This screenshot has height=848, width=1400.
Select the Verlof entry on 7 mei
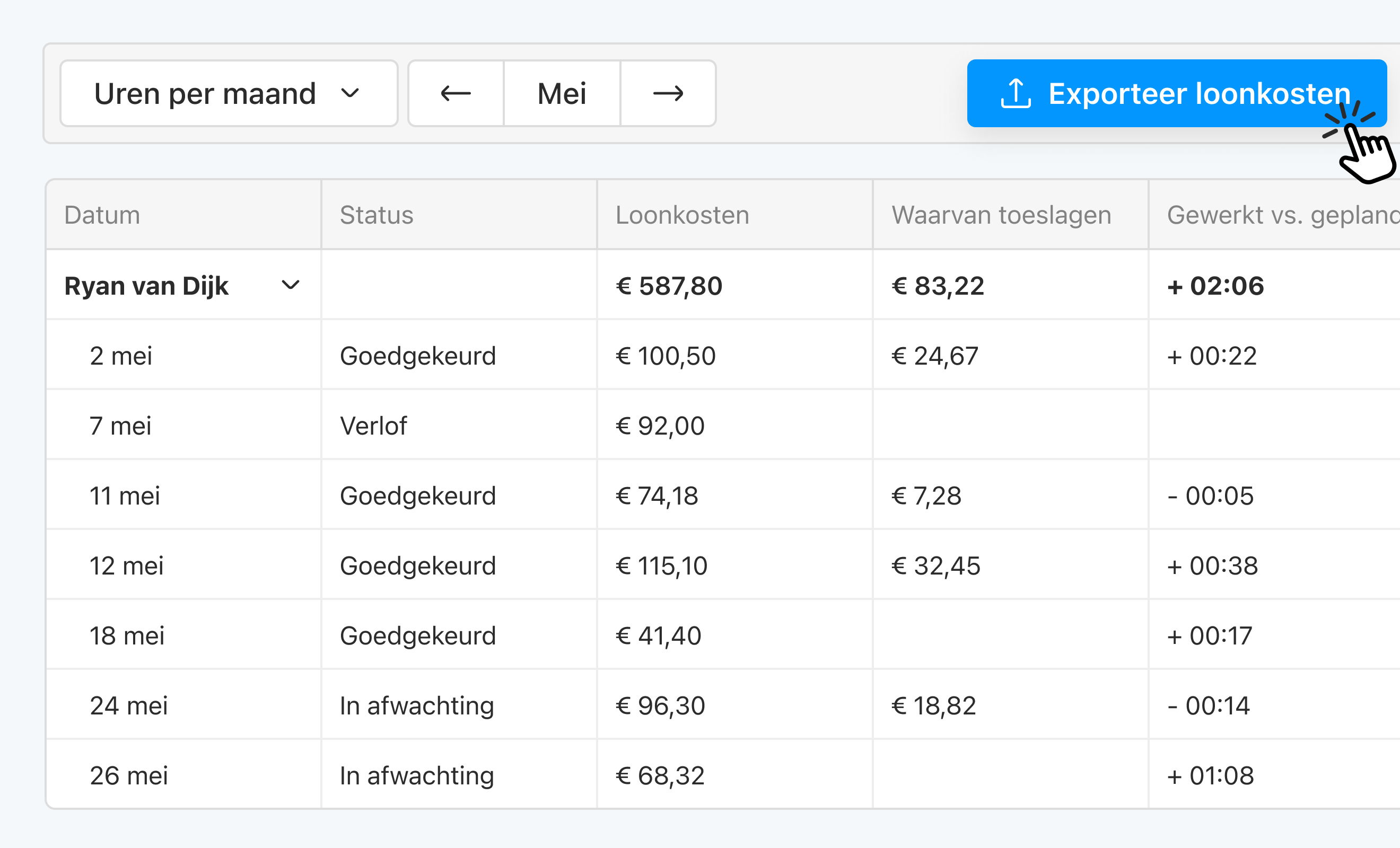[x=373, y=426]
